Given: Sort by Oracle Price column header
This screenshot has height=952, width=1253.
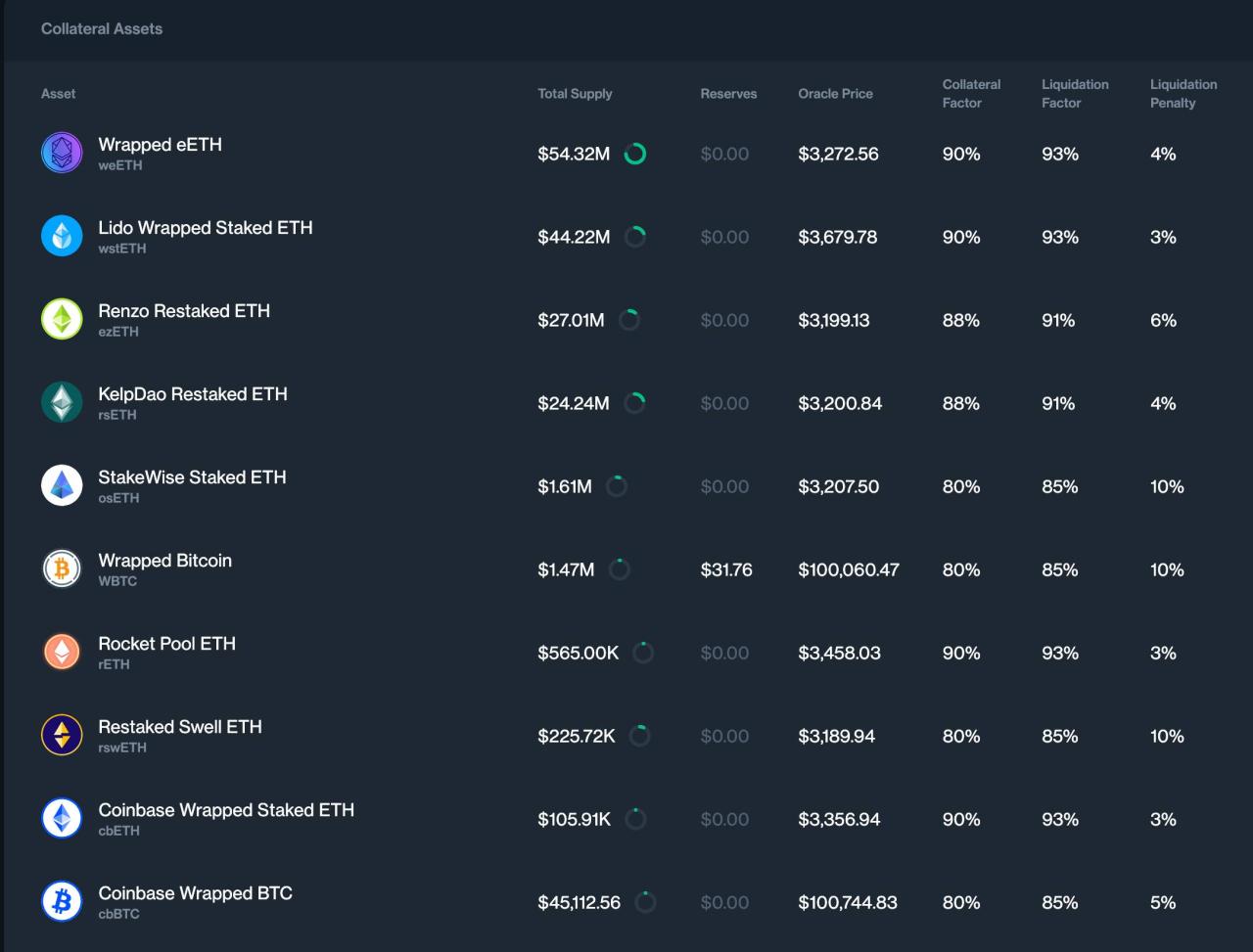Looking at the screenshot, I should point(835,94).
